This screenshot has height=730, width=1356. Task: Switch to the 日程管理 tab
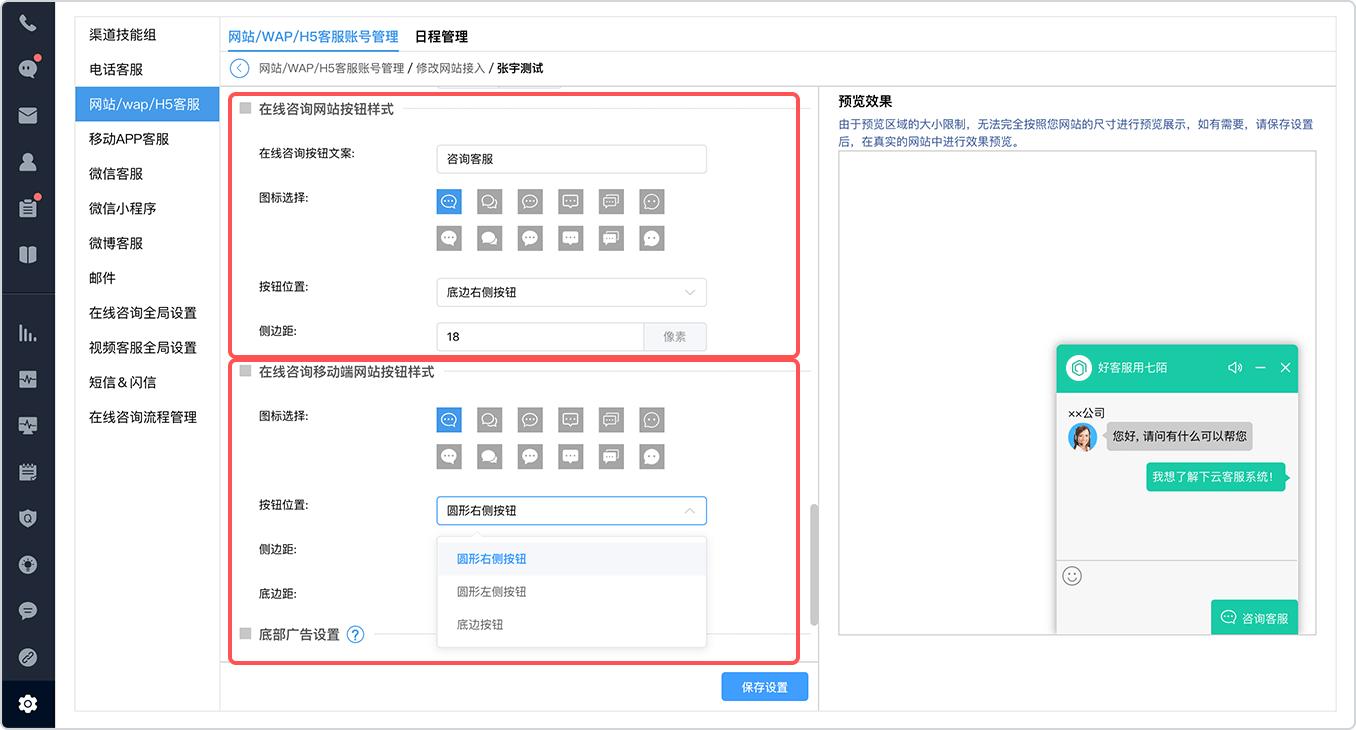[x=441, y=36]
